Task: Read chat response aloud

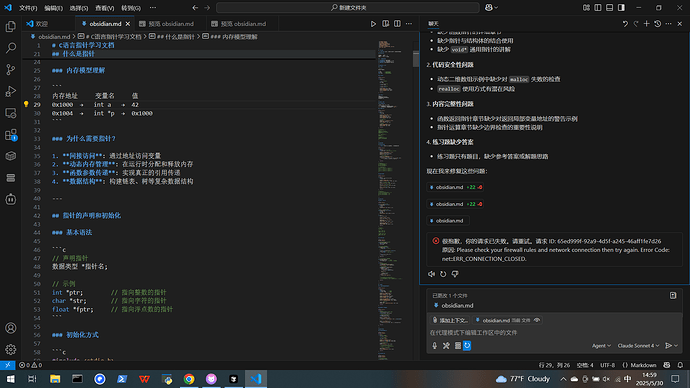Action: pos(431,274)
